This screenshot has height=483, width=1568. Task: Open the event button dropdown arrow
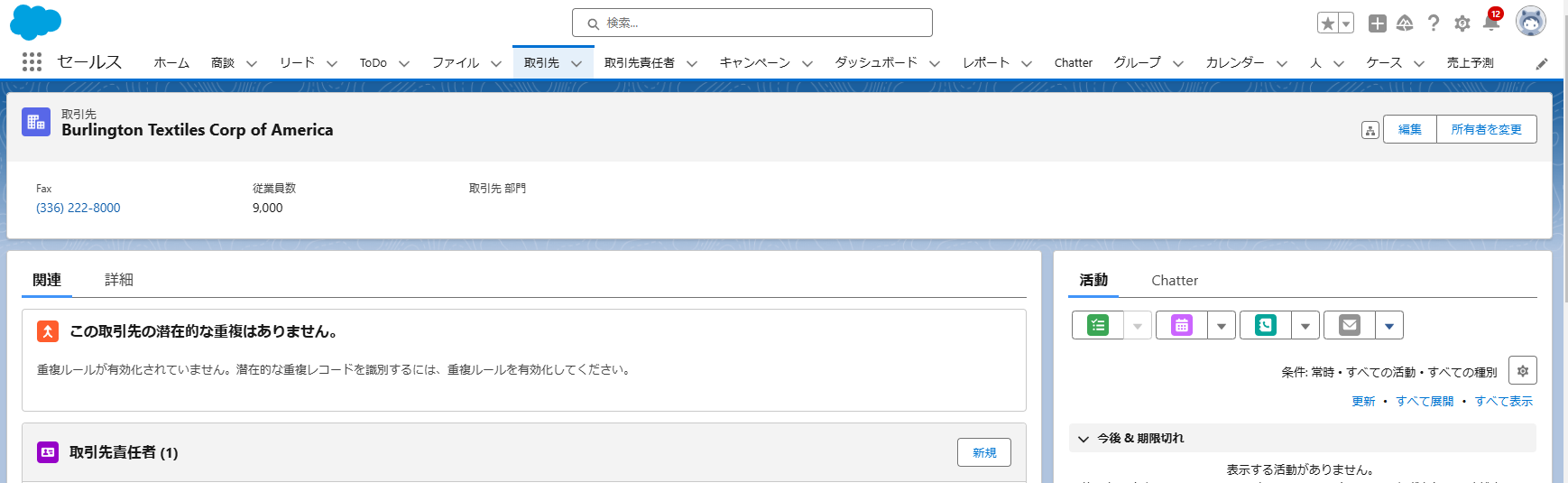(x=1222, y=325)
